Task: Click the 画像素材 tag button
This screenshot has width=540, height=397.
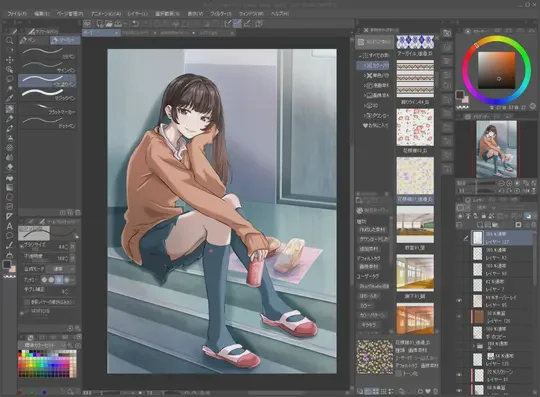Action: click(369, 267)
